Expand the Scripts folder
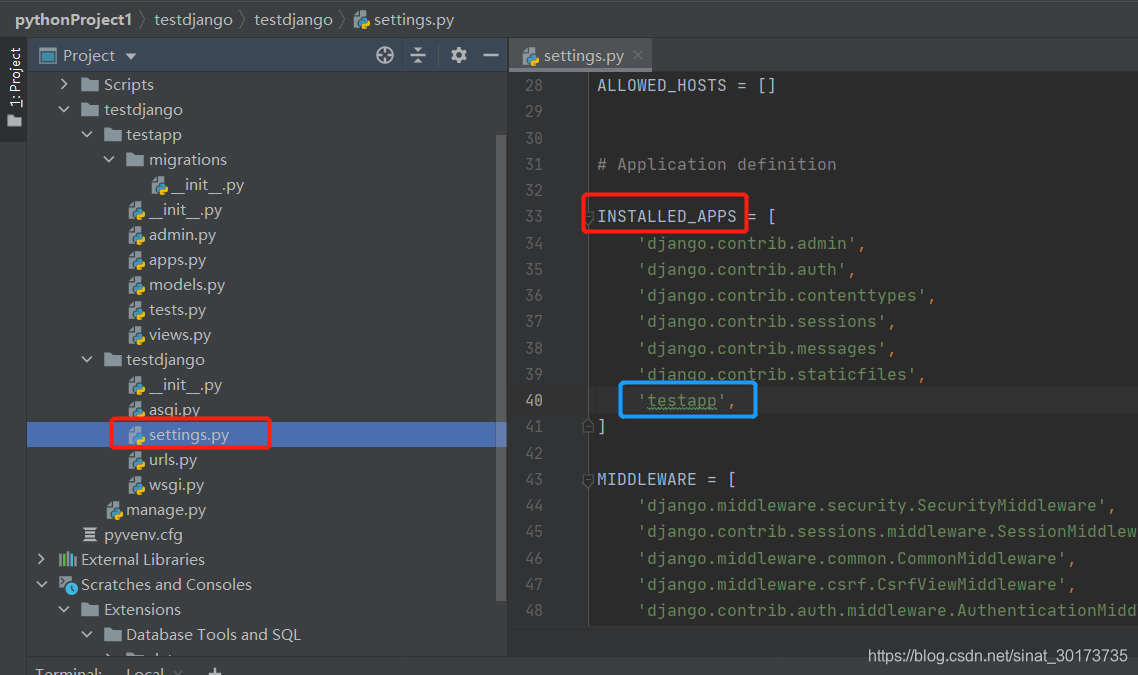 (x=63, y=84)
